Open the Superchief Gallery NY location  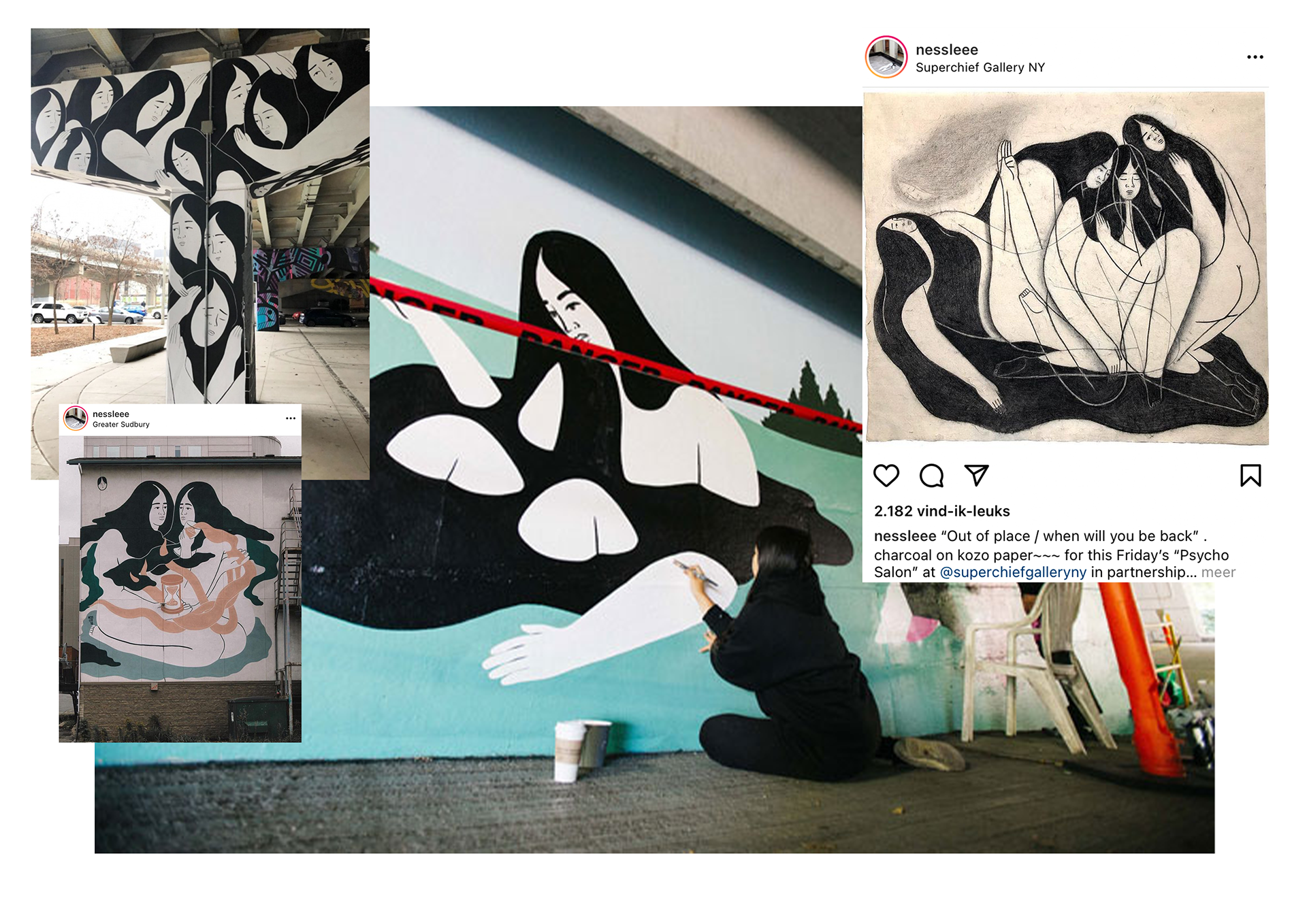click(x=980, y=67)
